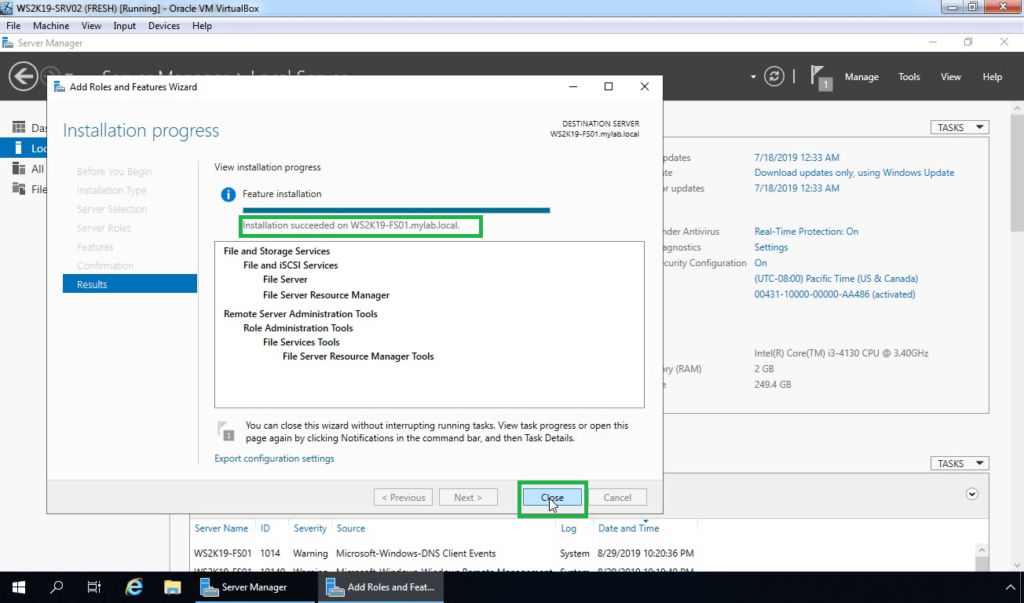Click the File Server Resource Manager entry

tap(326, 295)
